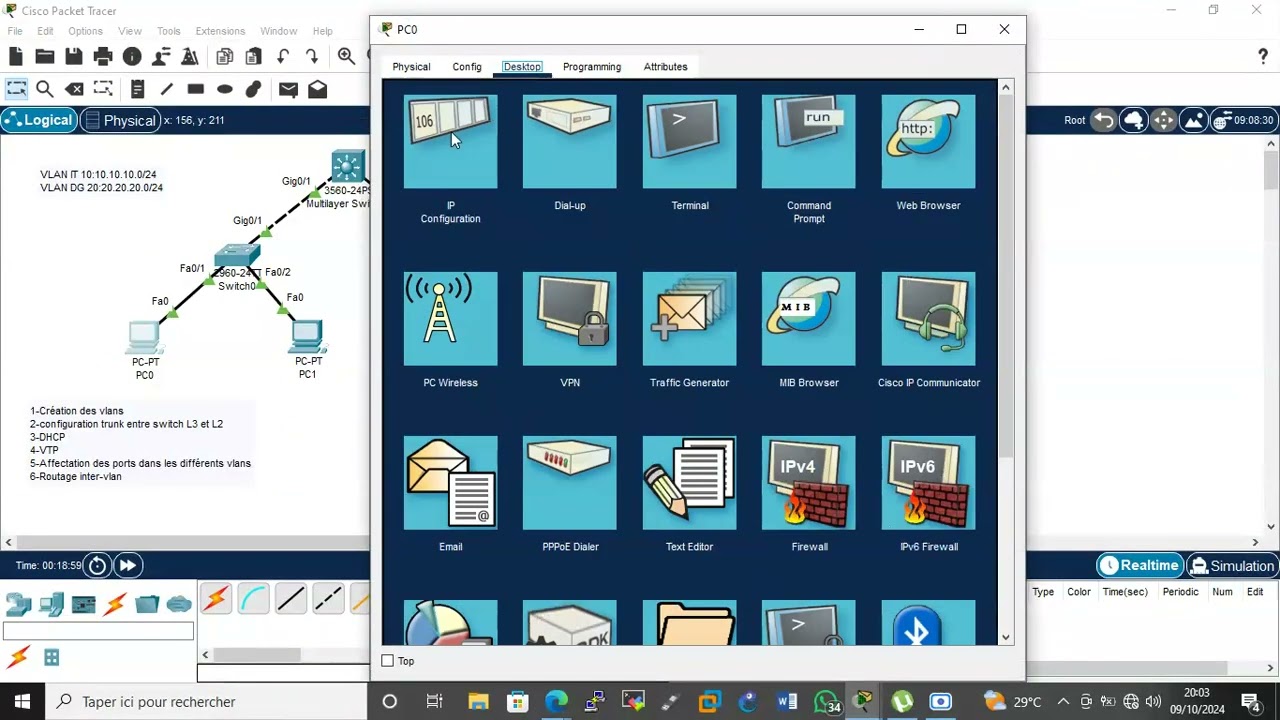
Task: Click the Zoom In magnifier icon
Action: [346, 57]
